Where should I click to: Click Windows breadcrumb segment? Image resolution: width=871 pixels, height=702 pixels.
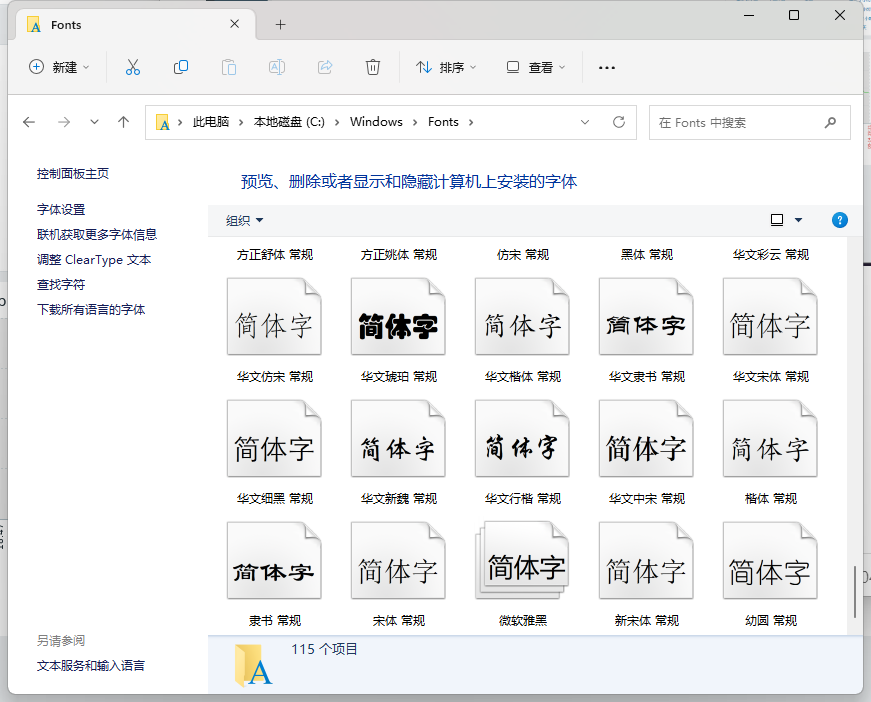point(376,122)
